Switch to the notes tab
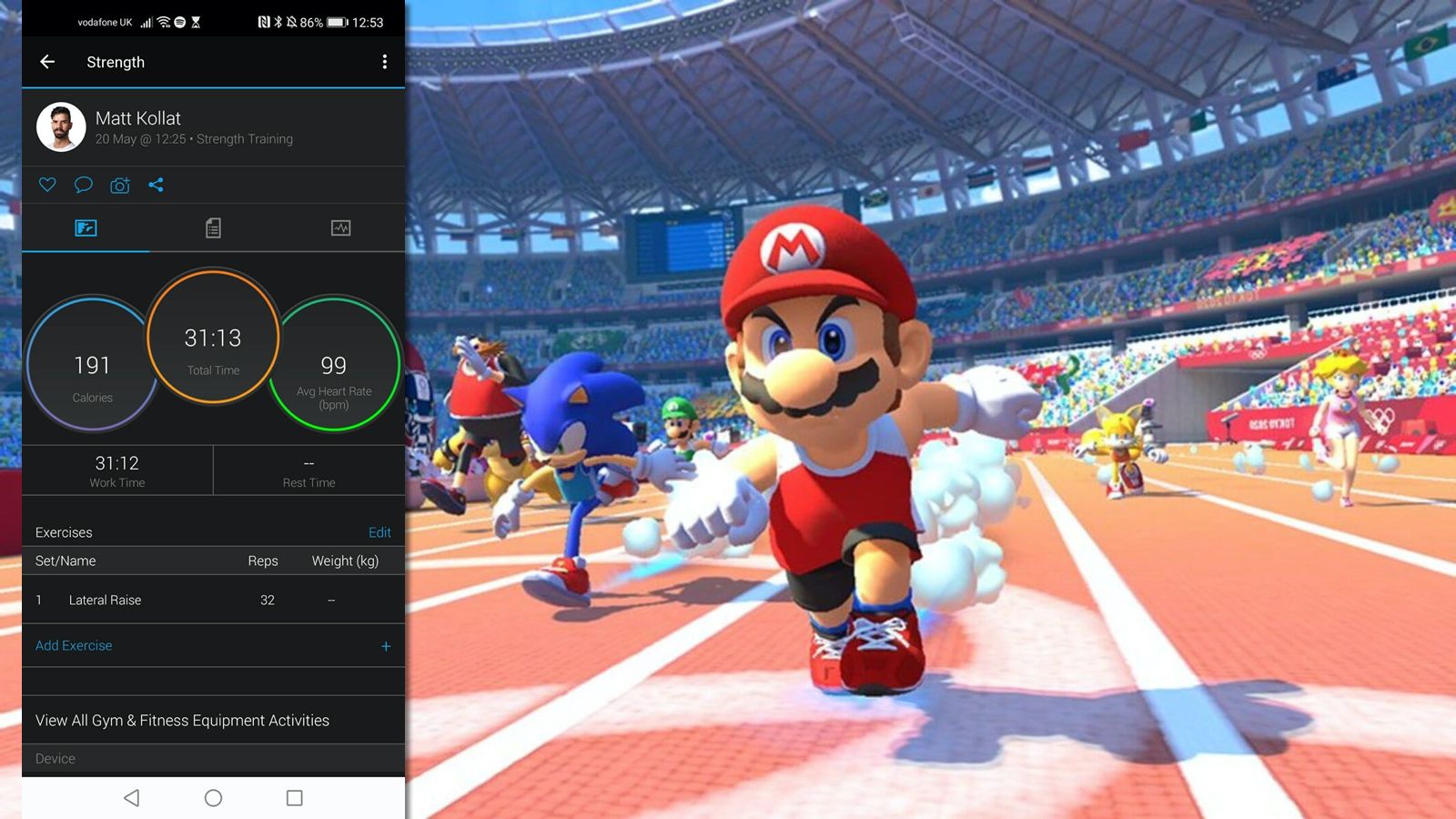Image resolution: width=1456 pixels, height=819 pixels. 214,228
